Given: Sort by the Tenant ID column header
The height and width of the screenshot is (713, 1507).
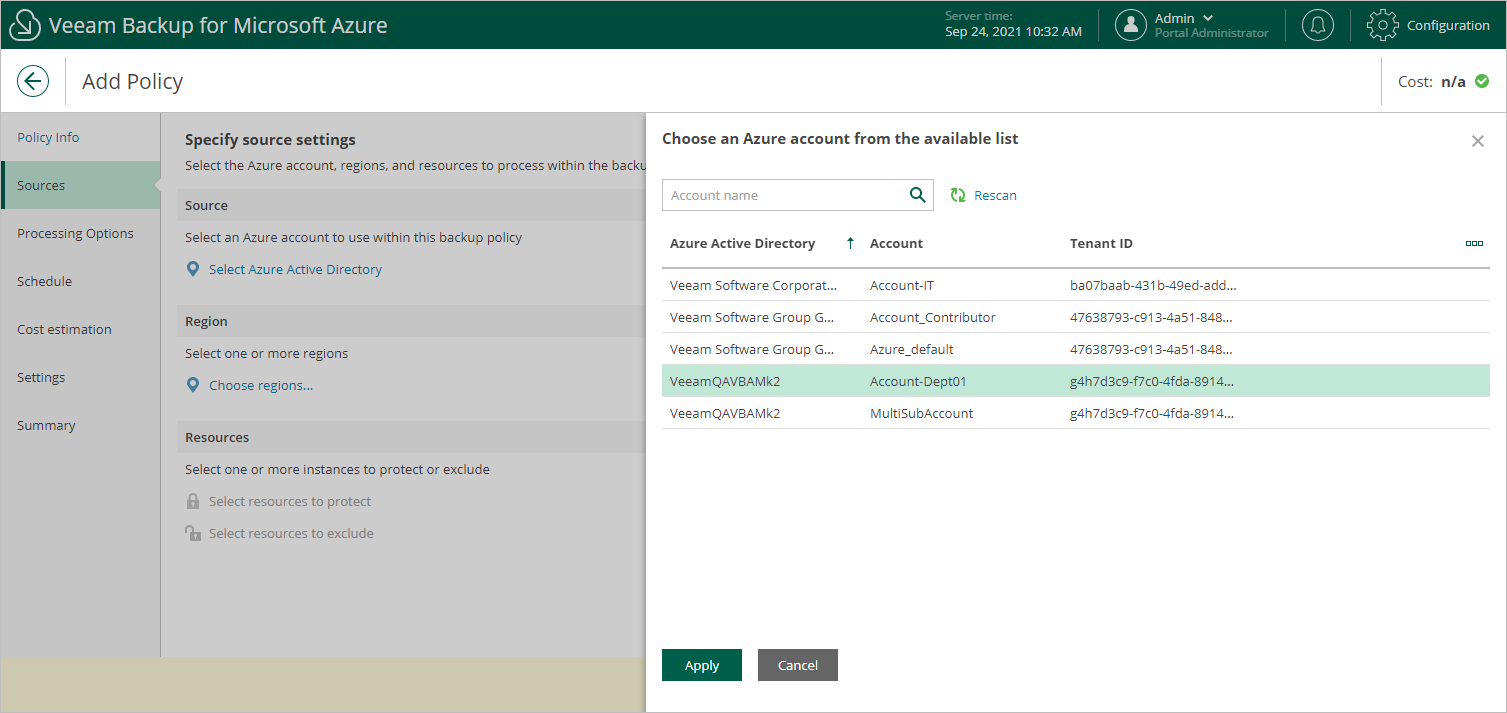Looking at the screenshot, I should coord(1101,243).
